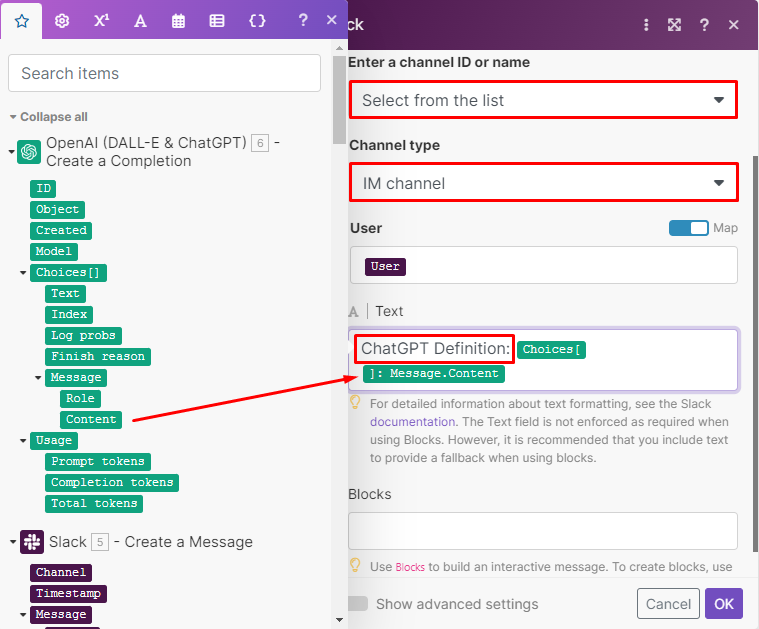Viewport: 759px width, 629px height.
Task: Open the text functions tab
Action: [140, 21]
